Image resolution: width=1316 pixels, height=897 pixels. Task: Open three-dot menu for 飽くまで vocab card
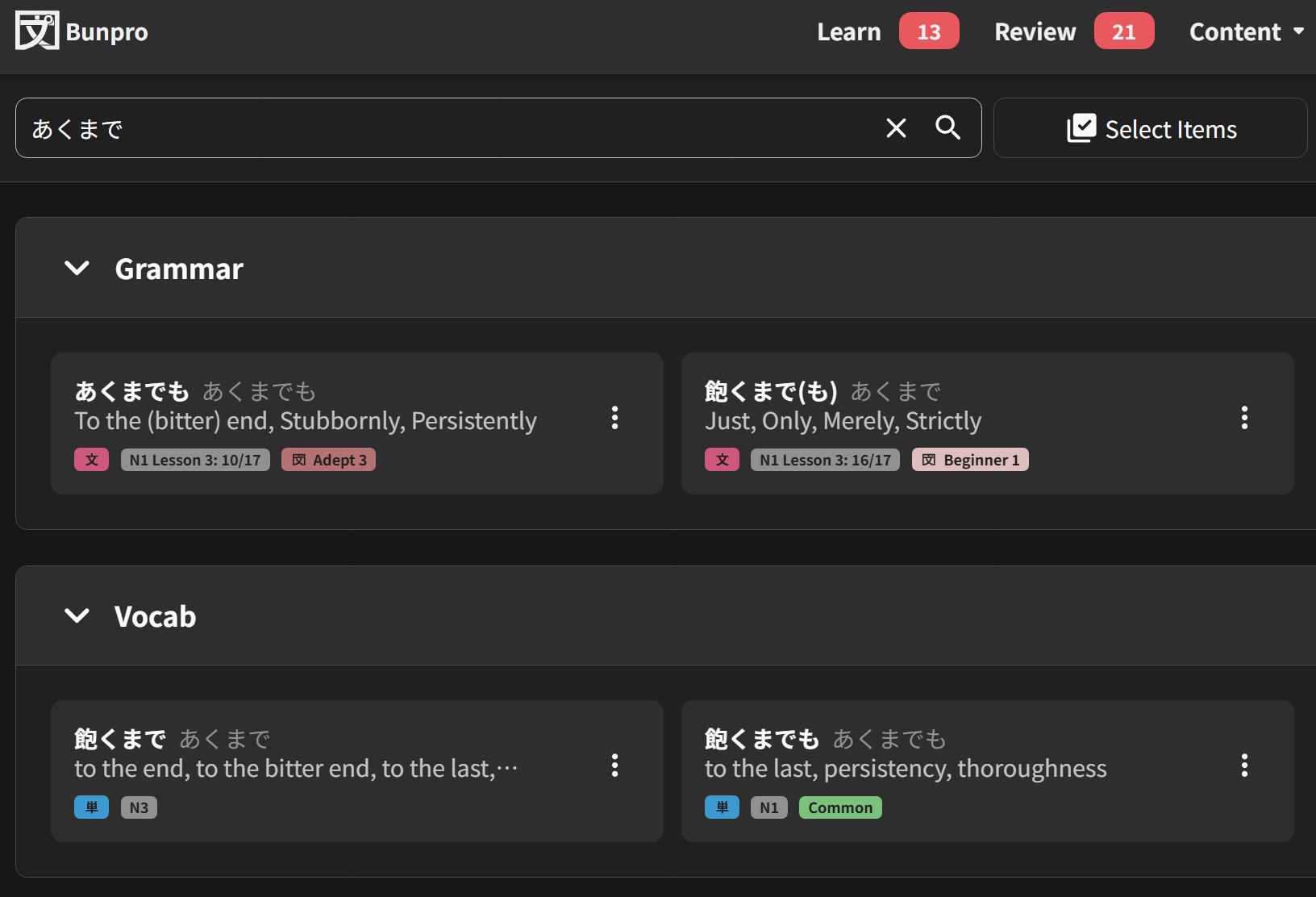pyautogui.click(x=614, y=766)
